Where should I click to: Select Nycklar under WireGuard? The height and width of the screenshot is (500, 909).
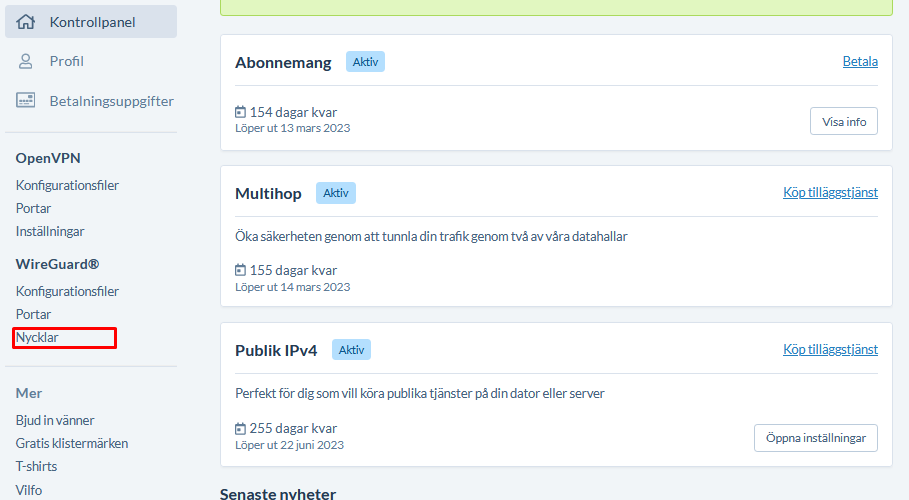(x=37, y=338)
